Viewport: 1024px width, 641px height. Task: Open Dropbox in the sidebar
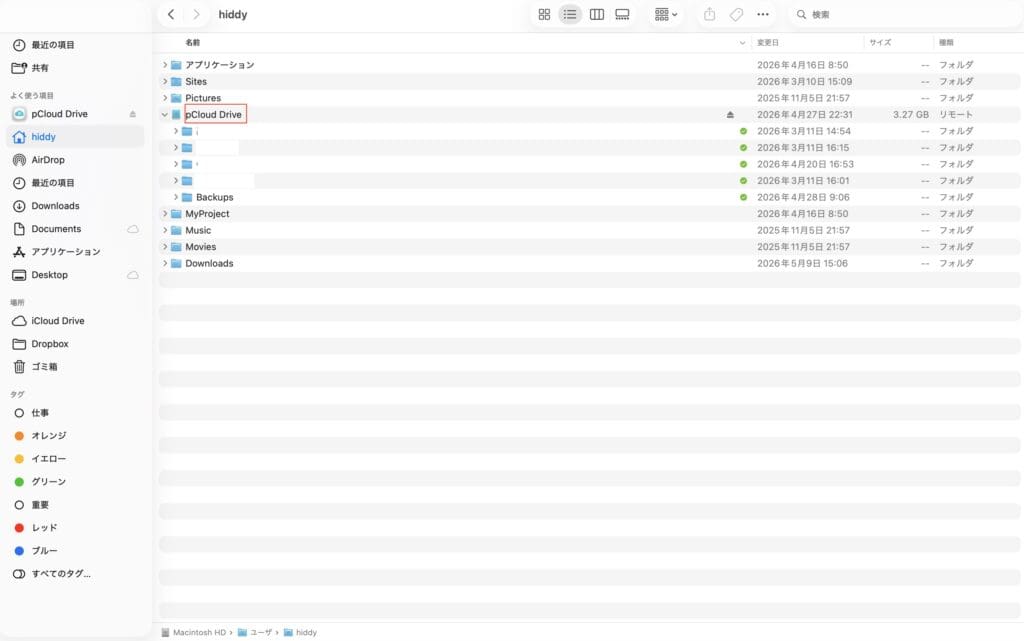point(50,344)
